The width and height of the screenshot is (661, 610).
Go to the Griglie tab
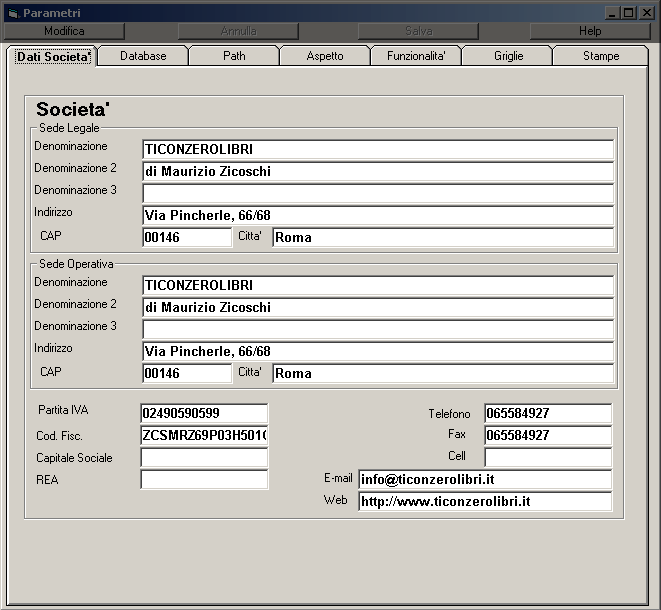click(x=508, y=56)
